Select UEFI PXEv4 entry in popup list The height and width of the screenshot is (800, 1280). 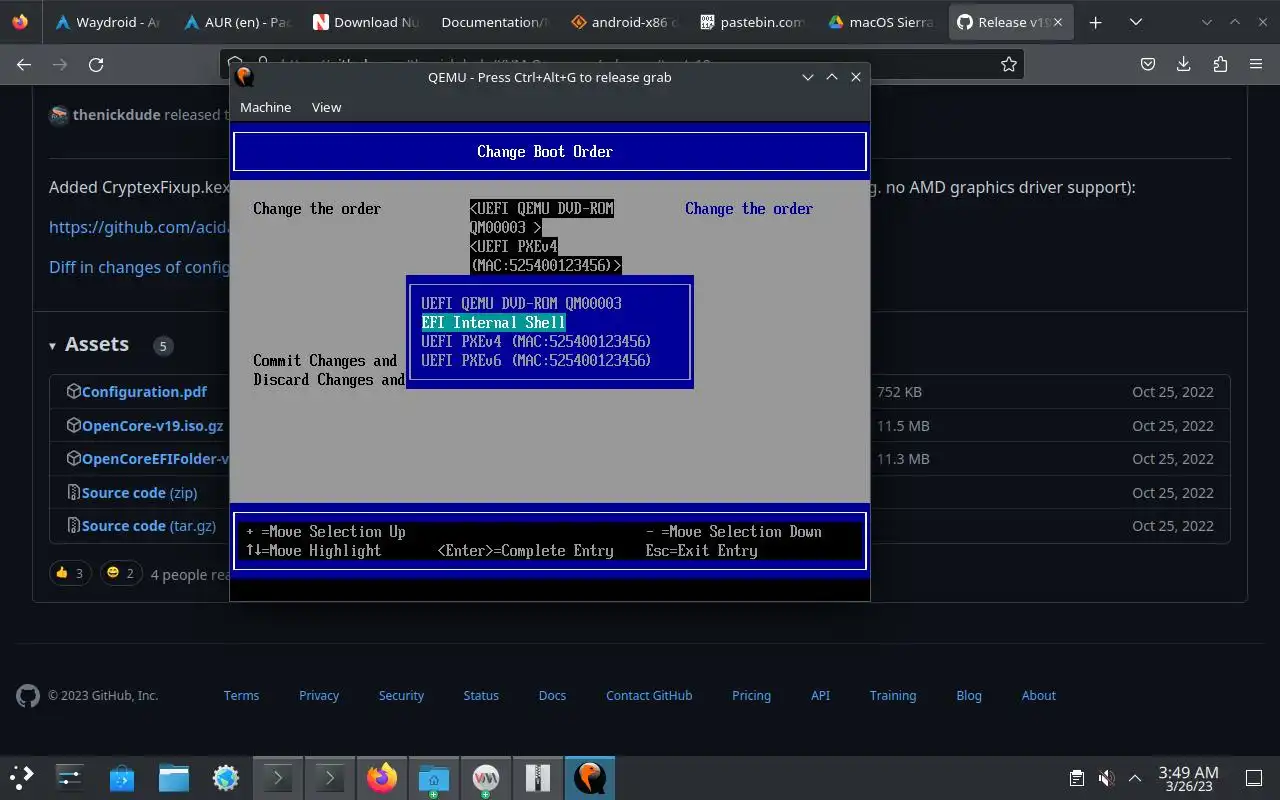click(x=536, y=341)
